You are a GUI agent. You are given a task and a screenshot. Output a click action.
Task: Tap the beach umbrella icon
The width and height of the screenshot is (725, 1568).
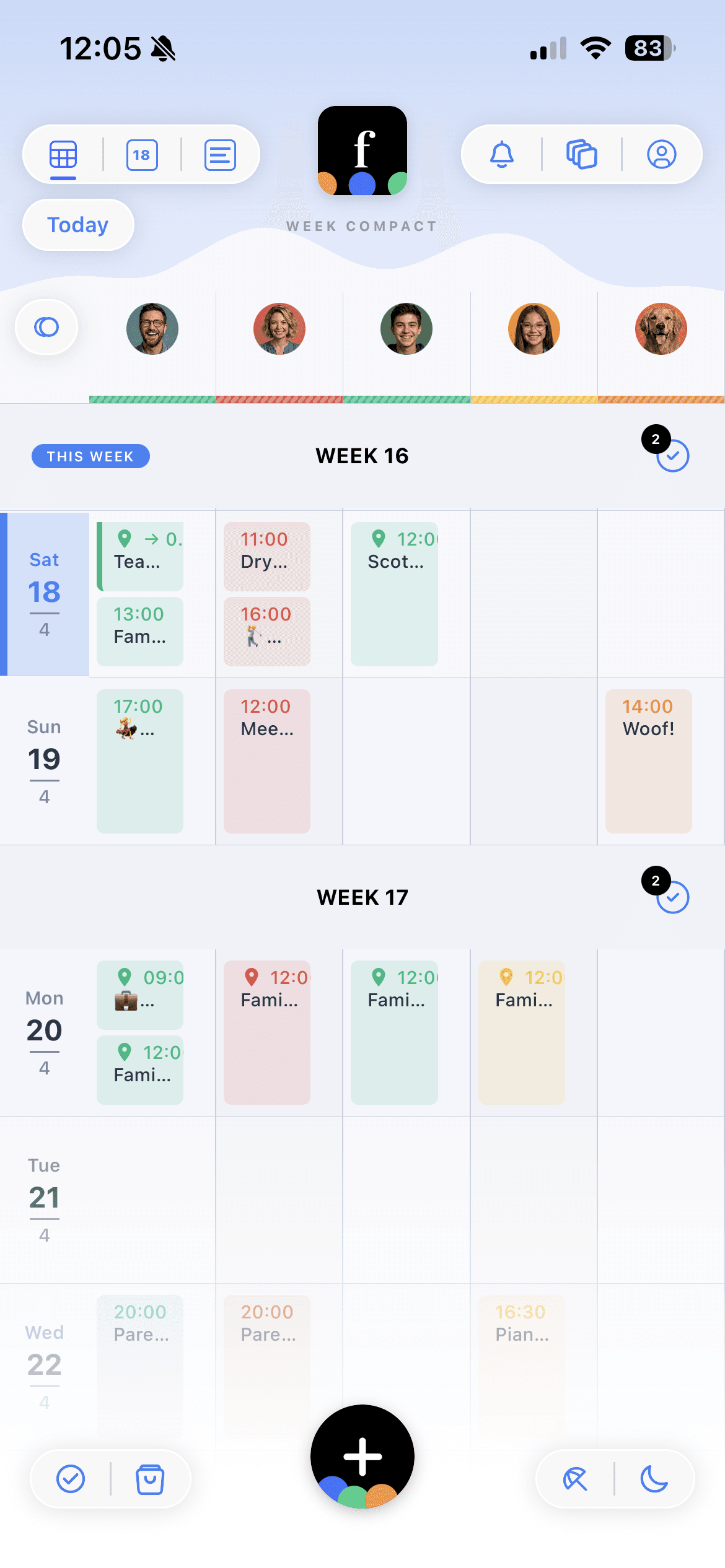[575, 1479]
